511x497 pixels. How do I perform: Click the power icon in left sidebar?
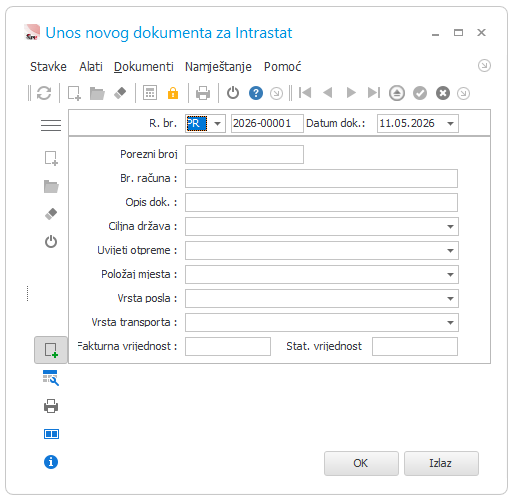point(51,241)
